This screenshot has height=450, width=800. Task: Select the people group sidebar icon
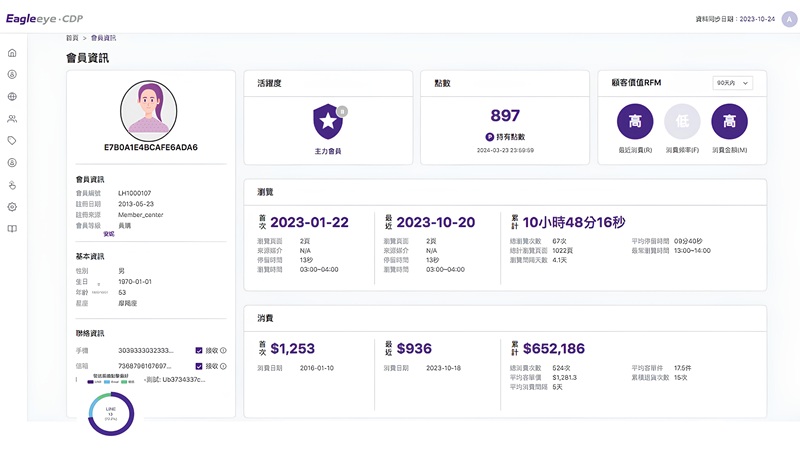(x=12, y=119)
